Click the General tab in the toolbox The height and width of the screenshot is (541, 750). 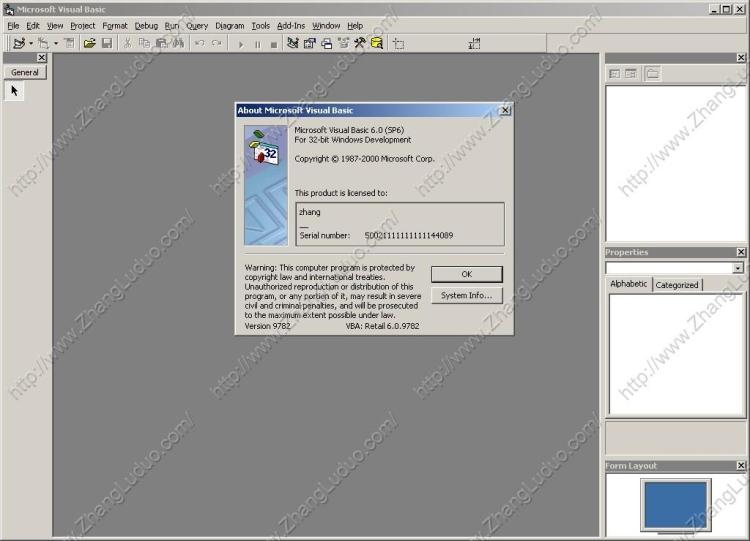point(25,72)
